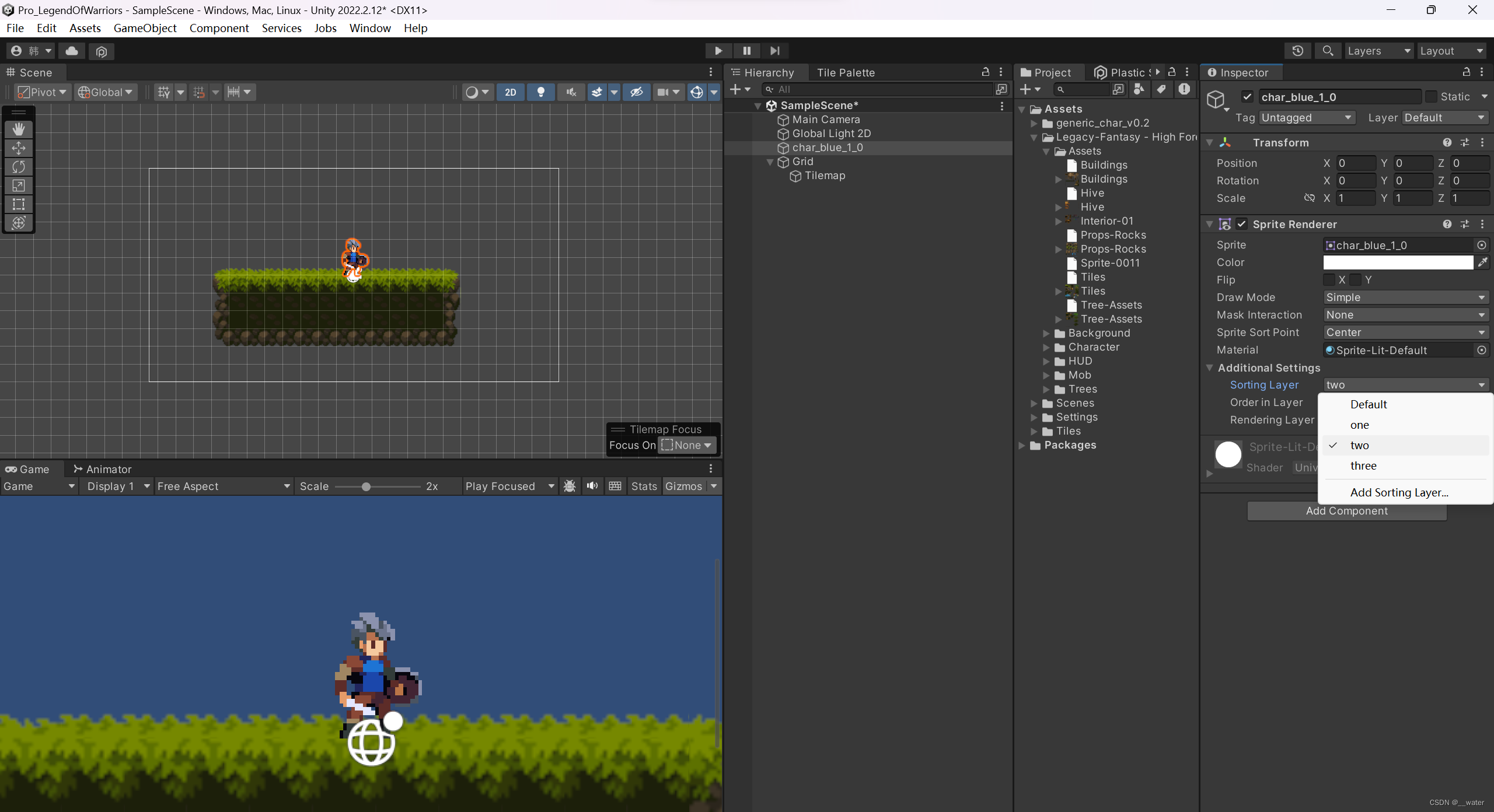Switch to the Tile Palette tab
The height and width of the screenshot is (812, 1494).
pos(846,72)
